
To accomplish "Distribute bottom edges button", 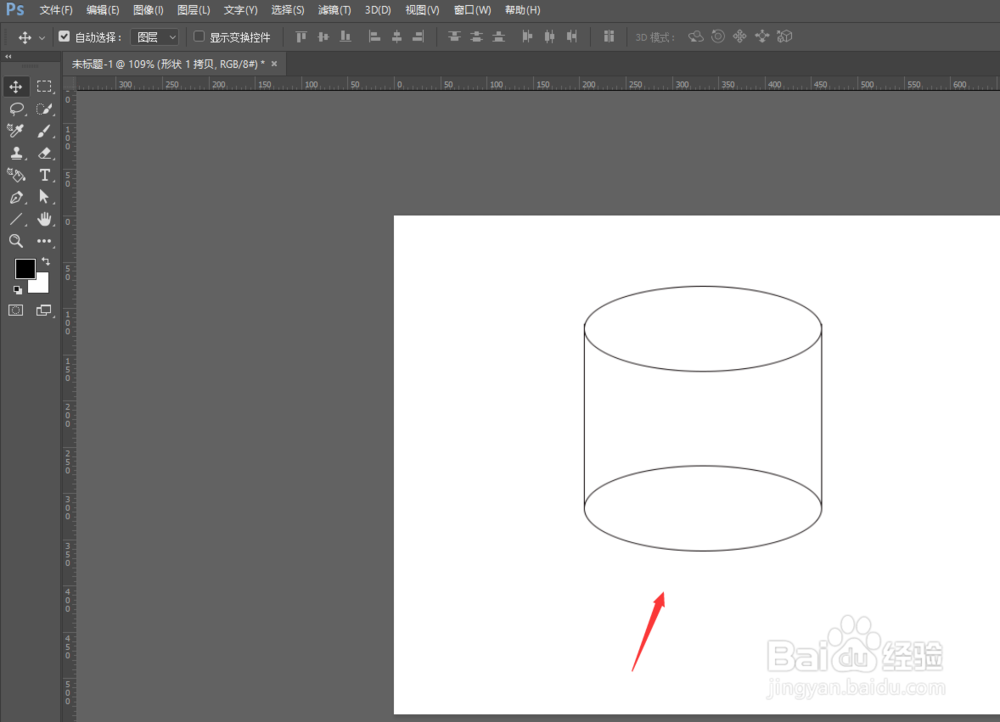I will (499, 36).
